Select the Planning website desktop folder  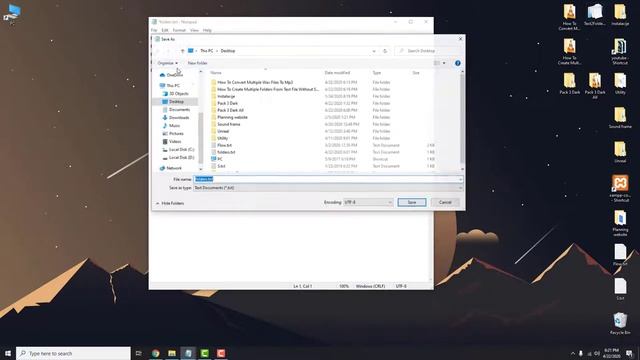pos(620,223)
